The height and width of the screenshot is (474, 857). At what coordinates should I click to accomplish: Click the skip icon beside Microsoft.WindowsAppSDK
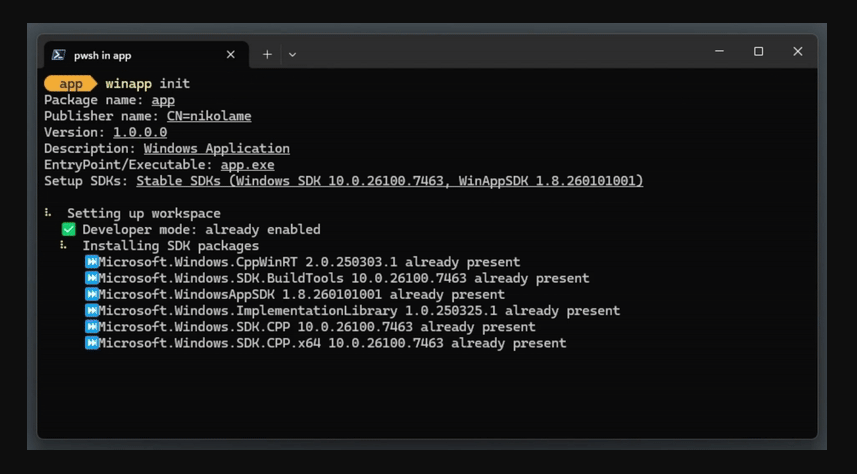[x=91, y=294]
